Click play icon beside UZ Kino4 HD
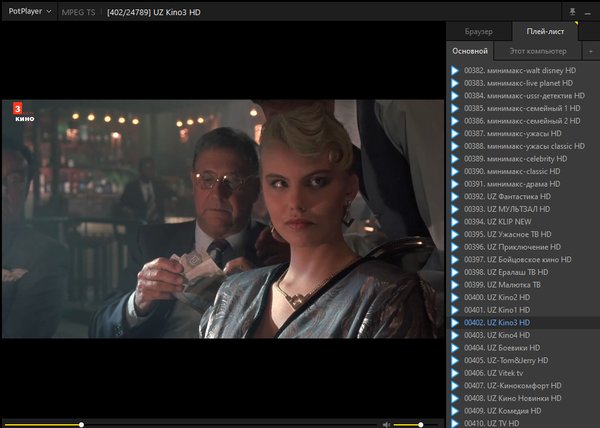This screenshot has height=428, width=600. pyautogui.click(x=455, y=335)
